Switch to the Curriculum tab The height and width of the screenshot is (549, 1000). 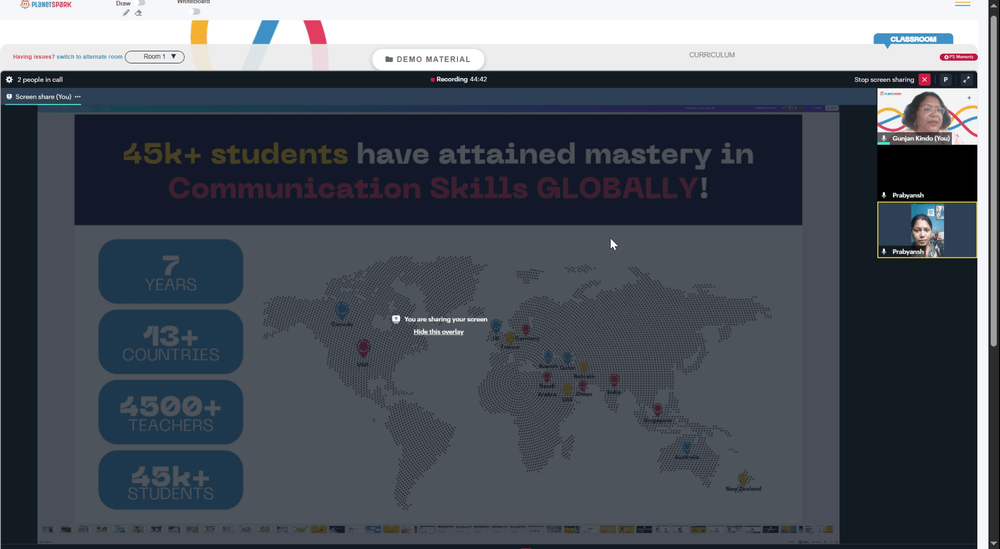coord(712,55)
